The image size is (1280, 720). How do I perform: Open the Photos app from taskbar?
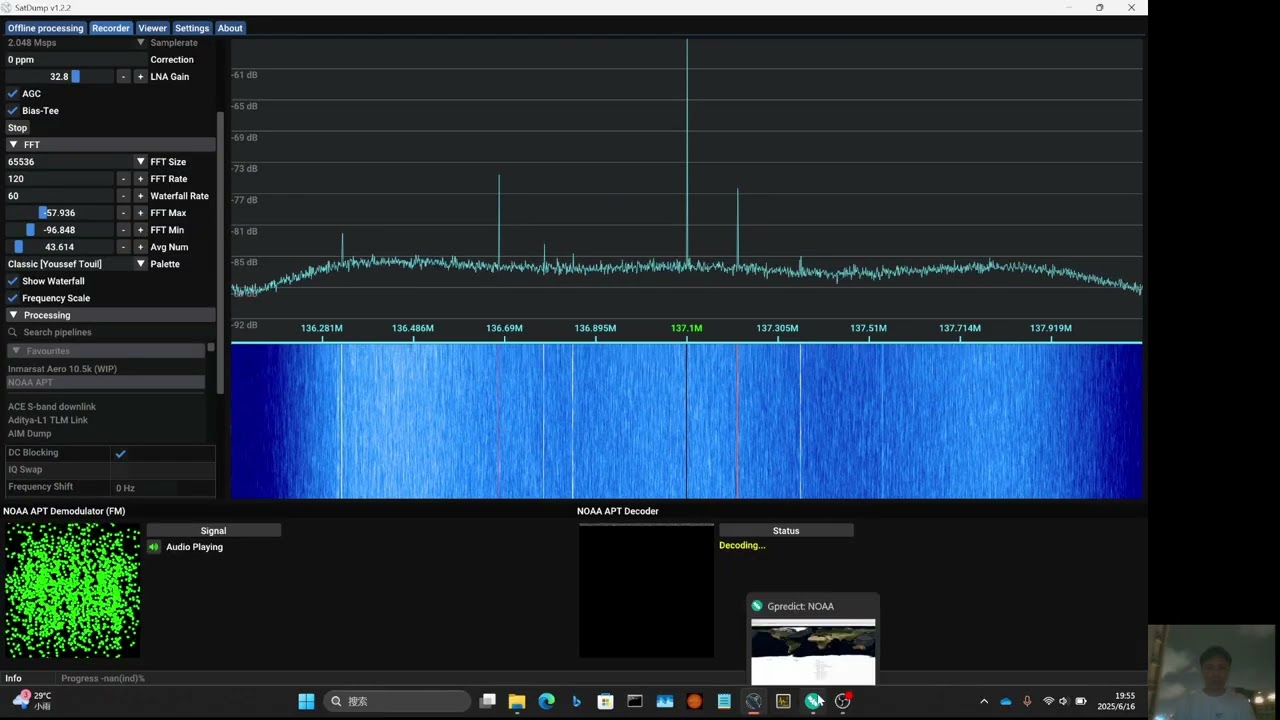pyautogui.click(x=665, y=701)
